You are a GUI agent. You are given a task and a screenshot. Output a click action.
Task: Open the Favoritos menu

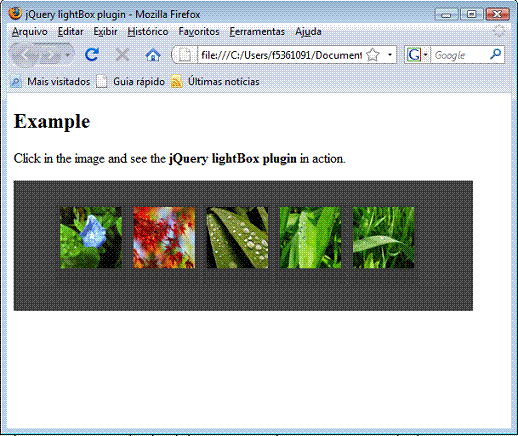click(x=199, y=32)
